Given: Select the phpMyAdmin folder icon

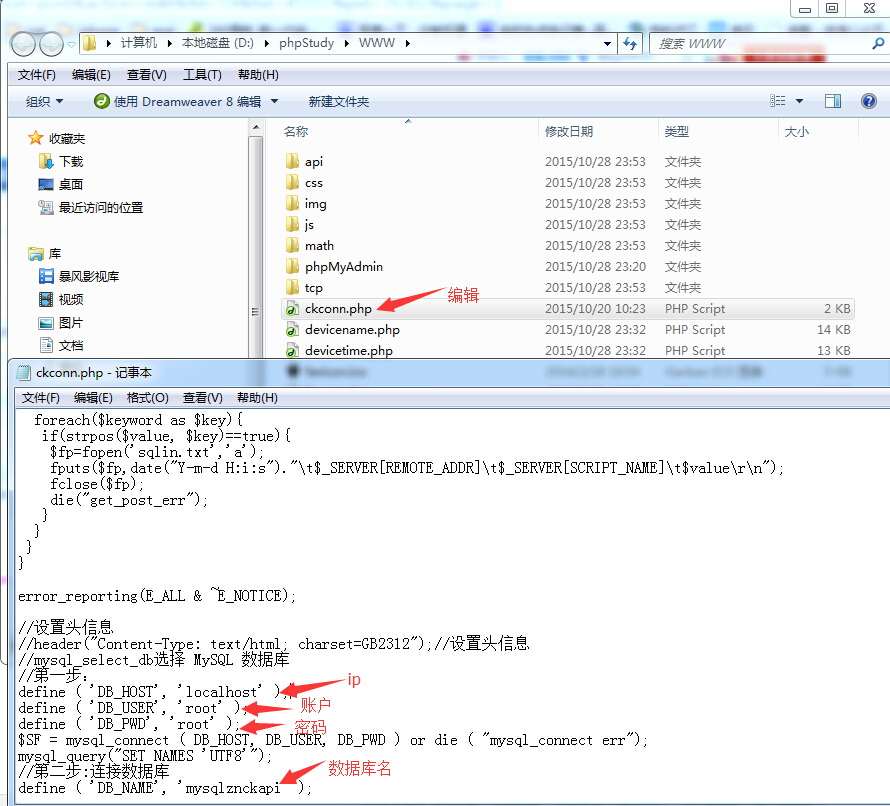Looking at the screenshot, I should point(292,266).
